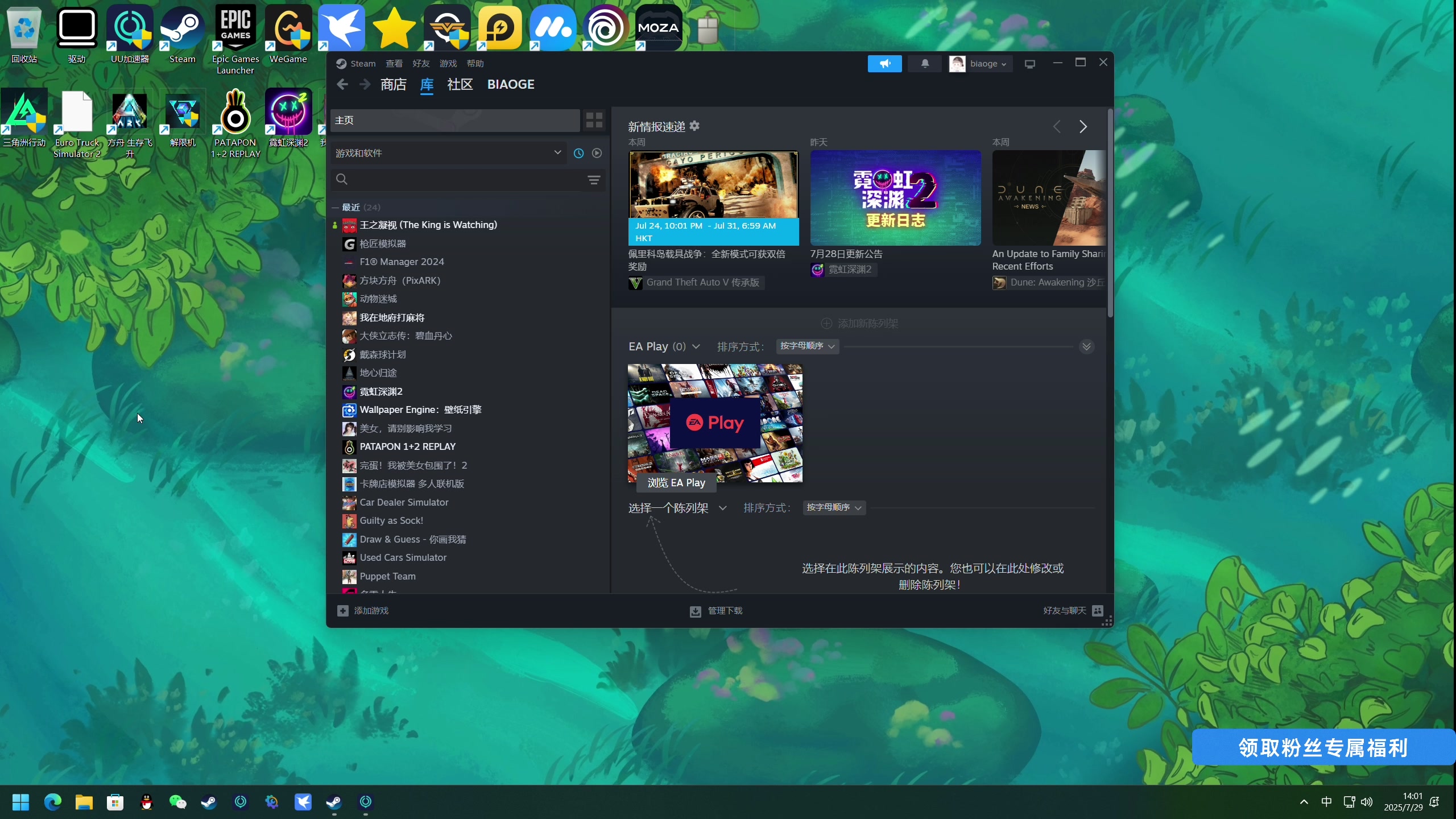1456x819 pixels.
Task: Open advanced filter options icon
Action: (594, 180)
